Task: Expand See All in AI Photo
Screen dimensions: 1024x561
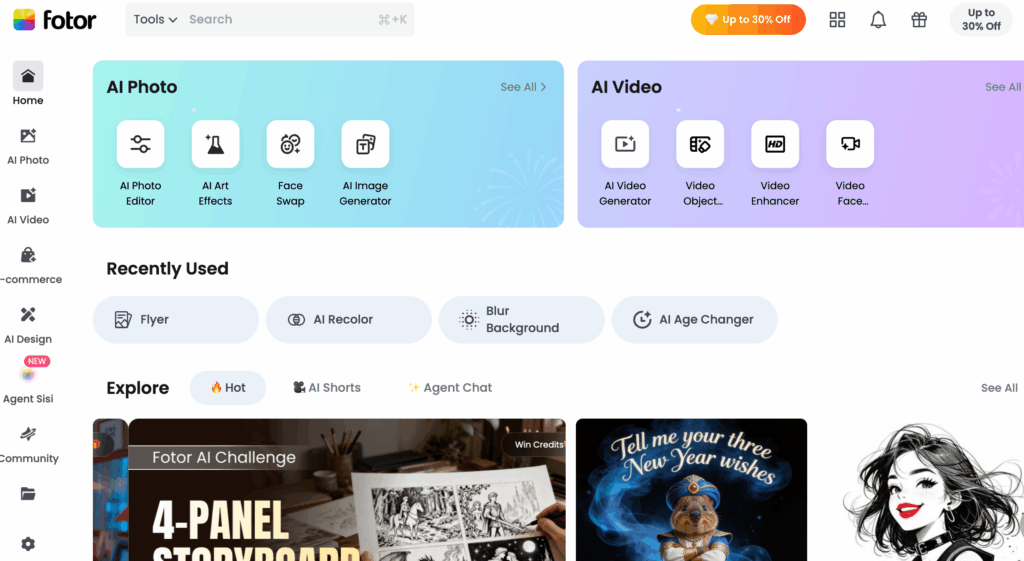Action: pos(523,87)
